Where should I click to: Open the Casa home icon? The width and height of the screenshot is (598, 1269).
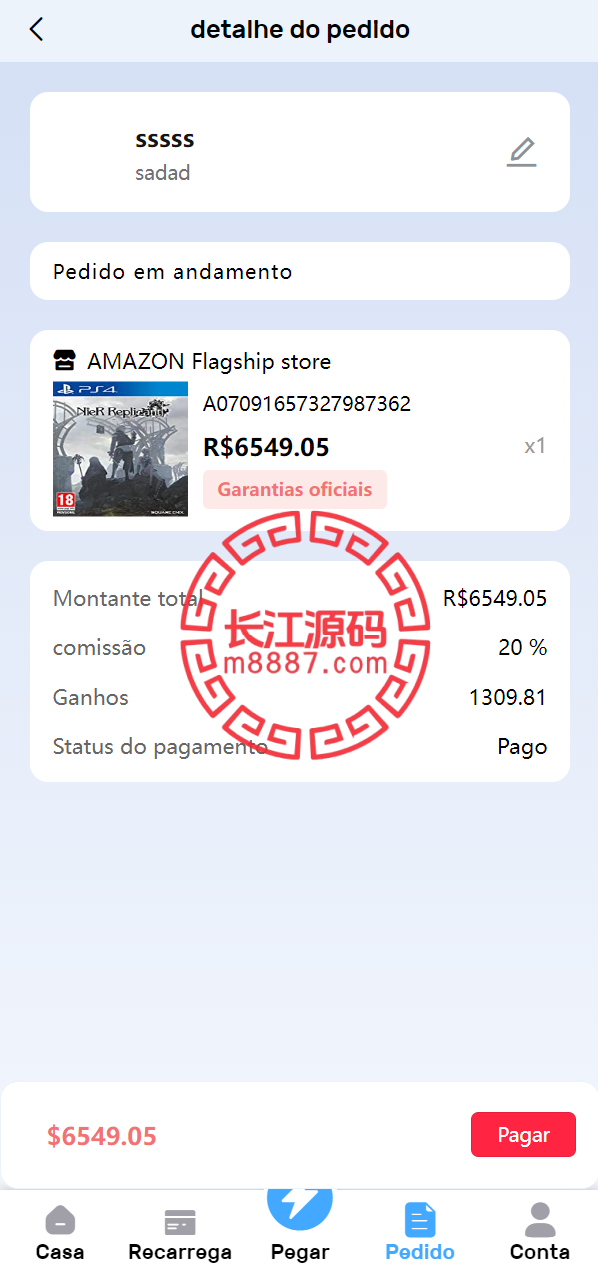coord(60,1220)
